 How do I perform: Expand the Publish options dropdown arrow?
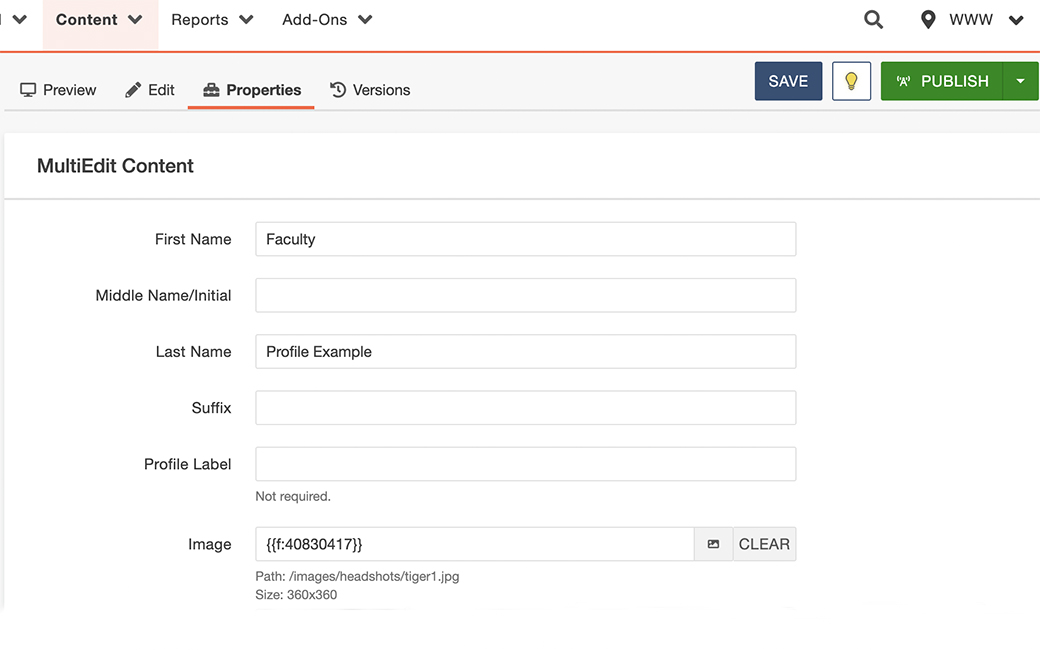[1020, 81]
